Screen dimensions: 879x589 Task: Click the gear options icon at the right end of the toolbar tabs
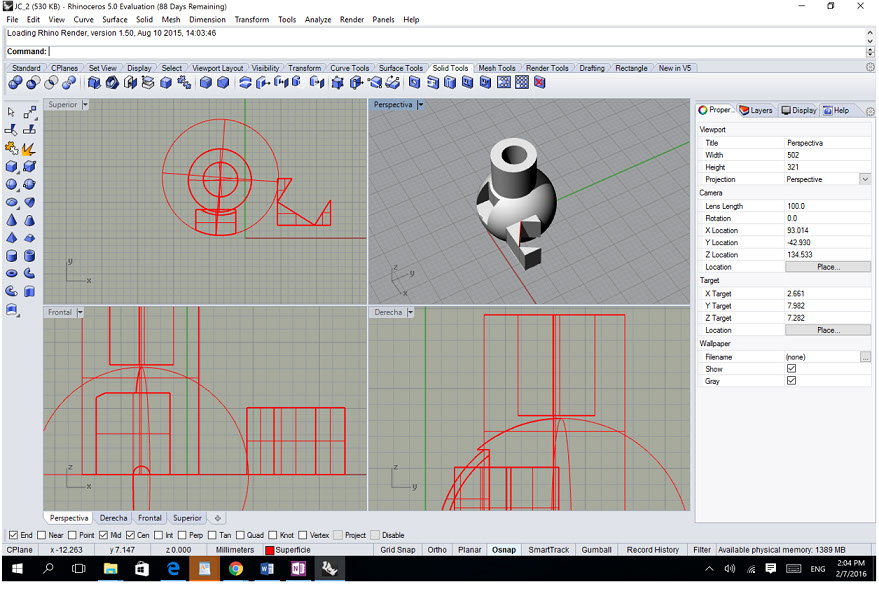coord(870,67)
